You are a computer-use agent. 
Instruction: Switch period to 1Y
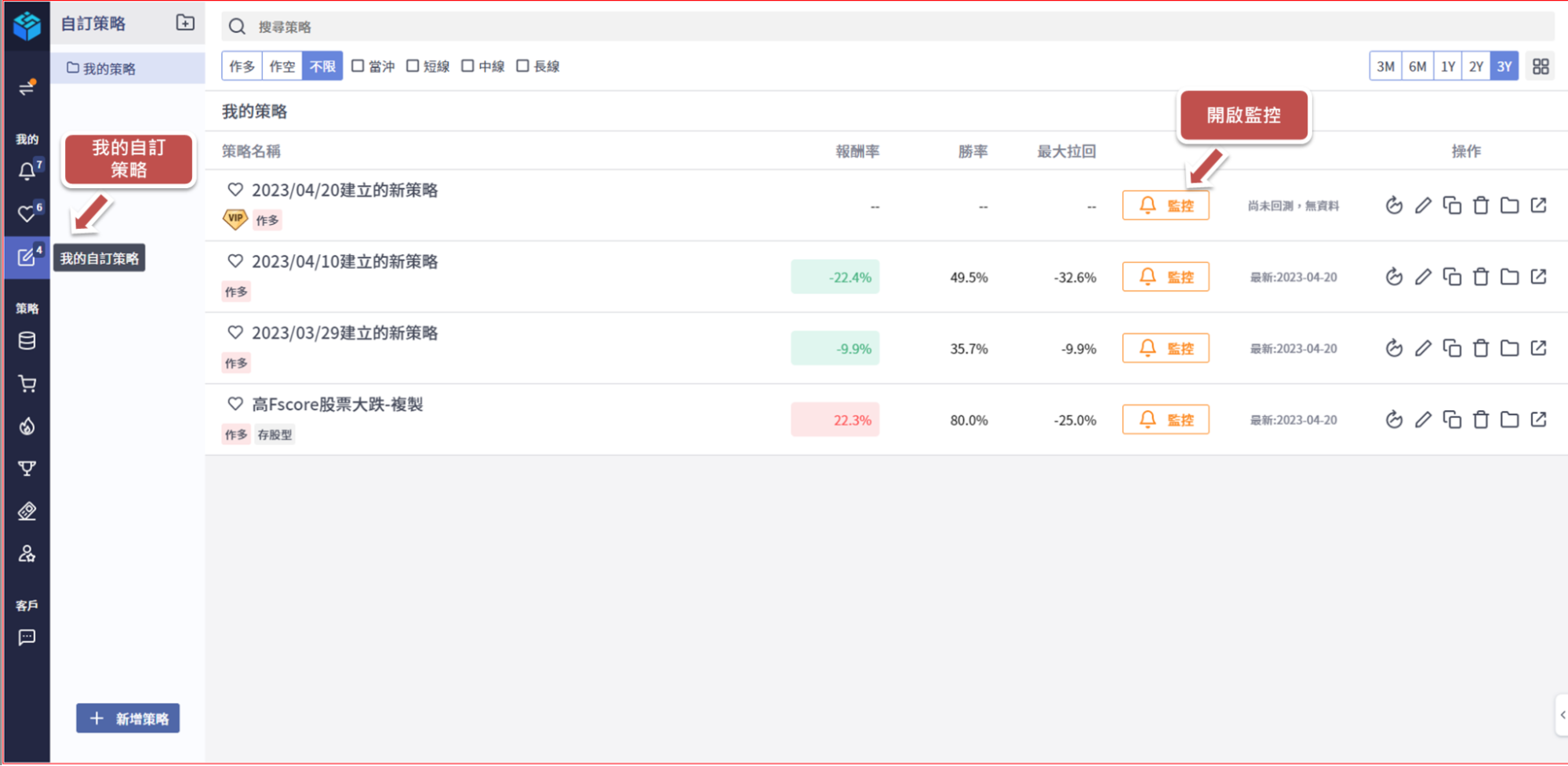pyautogui.click(x=1448, y=67)
